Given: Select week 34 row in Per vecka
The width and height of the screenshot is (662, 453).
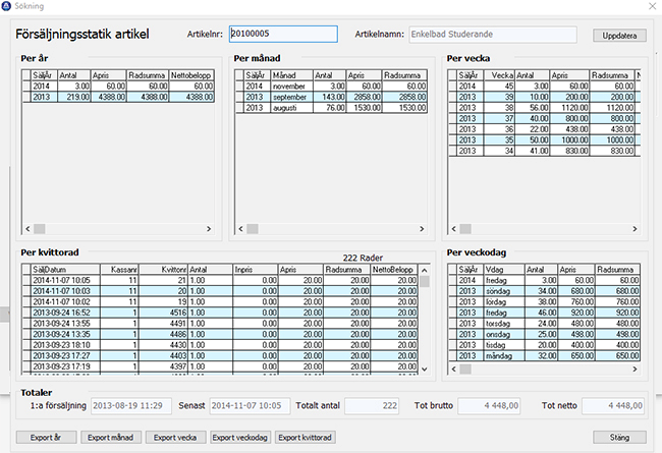Looking at the screenshot, I should pyautogui.click(x=544, y=151).
